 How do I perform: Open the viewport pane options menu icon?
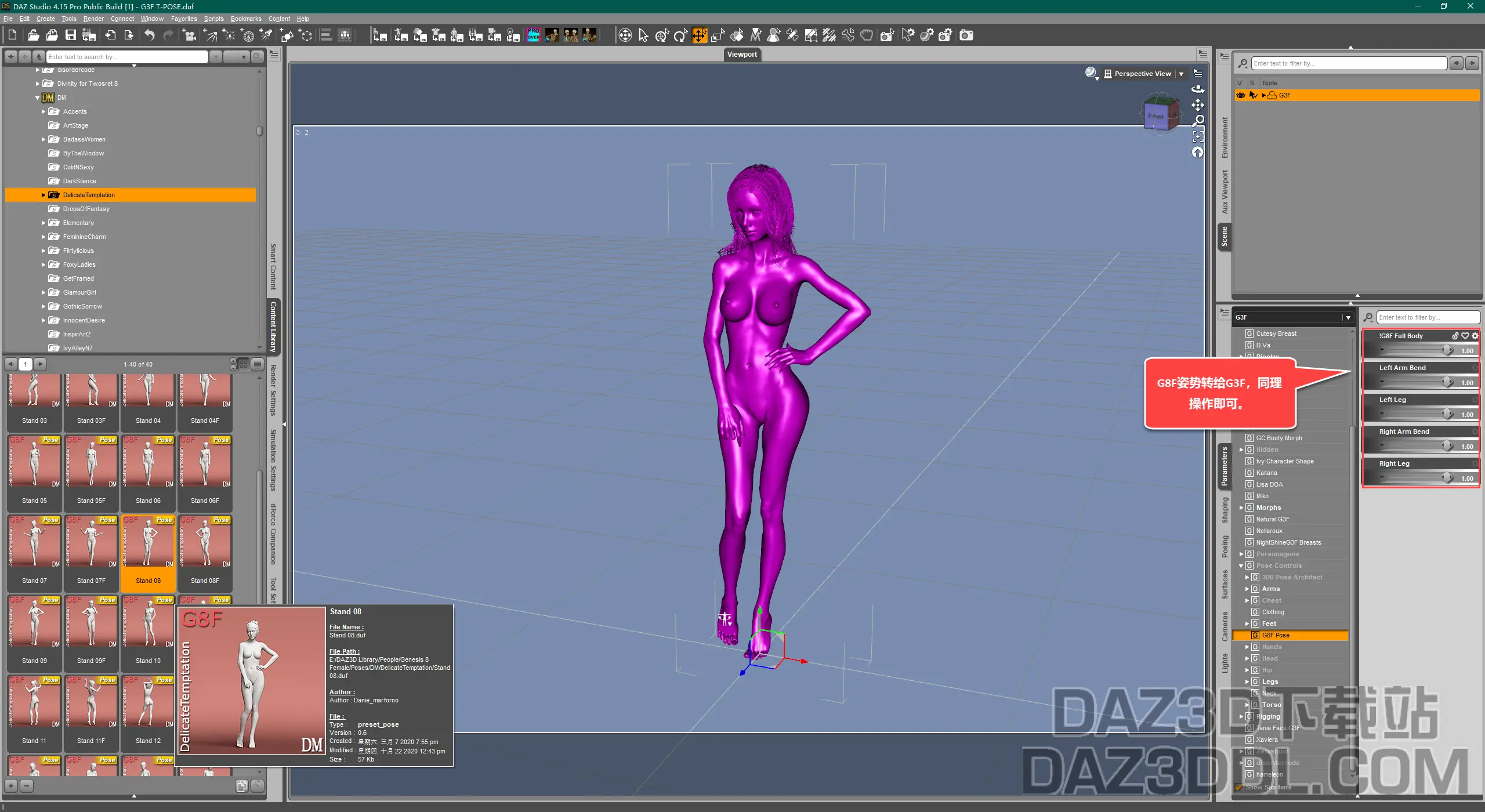point(1198,73)
